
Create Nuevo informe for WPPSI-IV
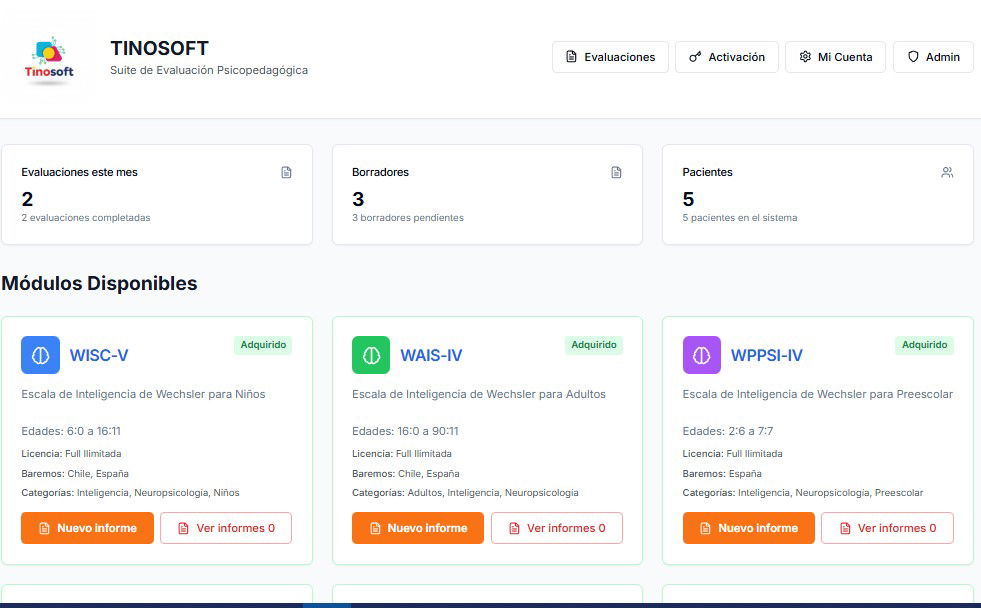pos(748,528)
